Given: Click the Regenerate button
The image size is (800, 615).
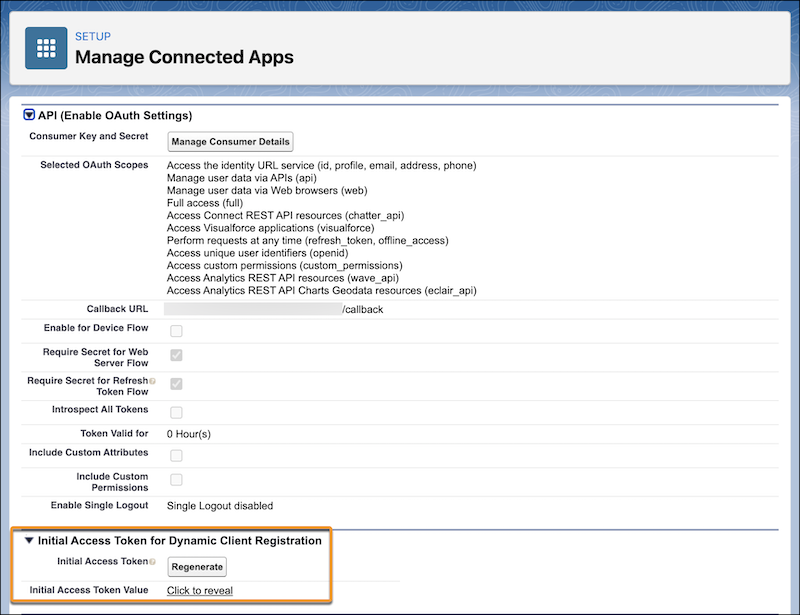Looking at the screenshot, I should click(197, 567).
